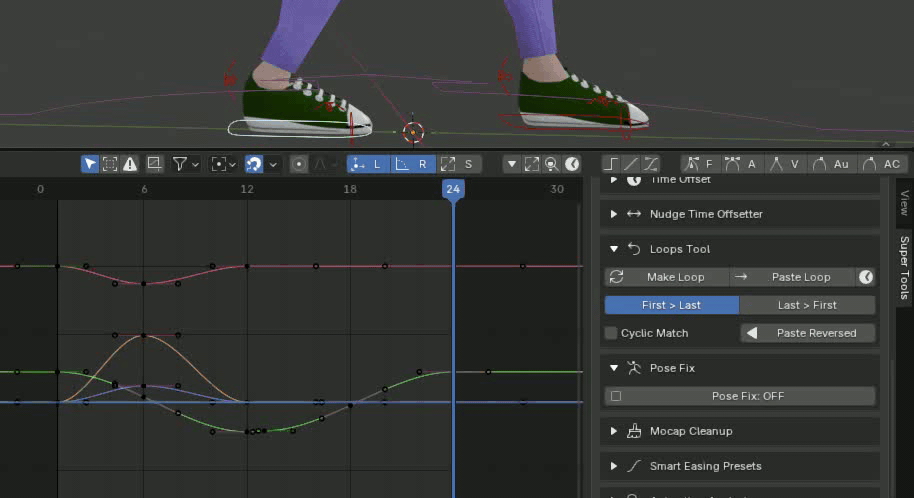Set Automatic handle type Au
This screenshot has height=498, width=914.
coord(831,164)
